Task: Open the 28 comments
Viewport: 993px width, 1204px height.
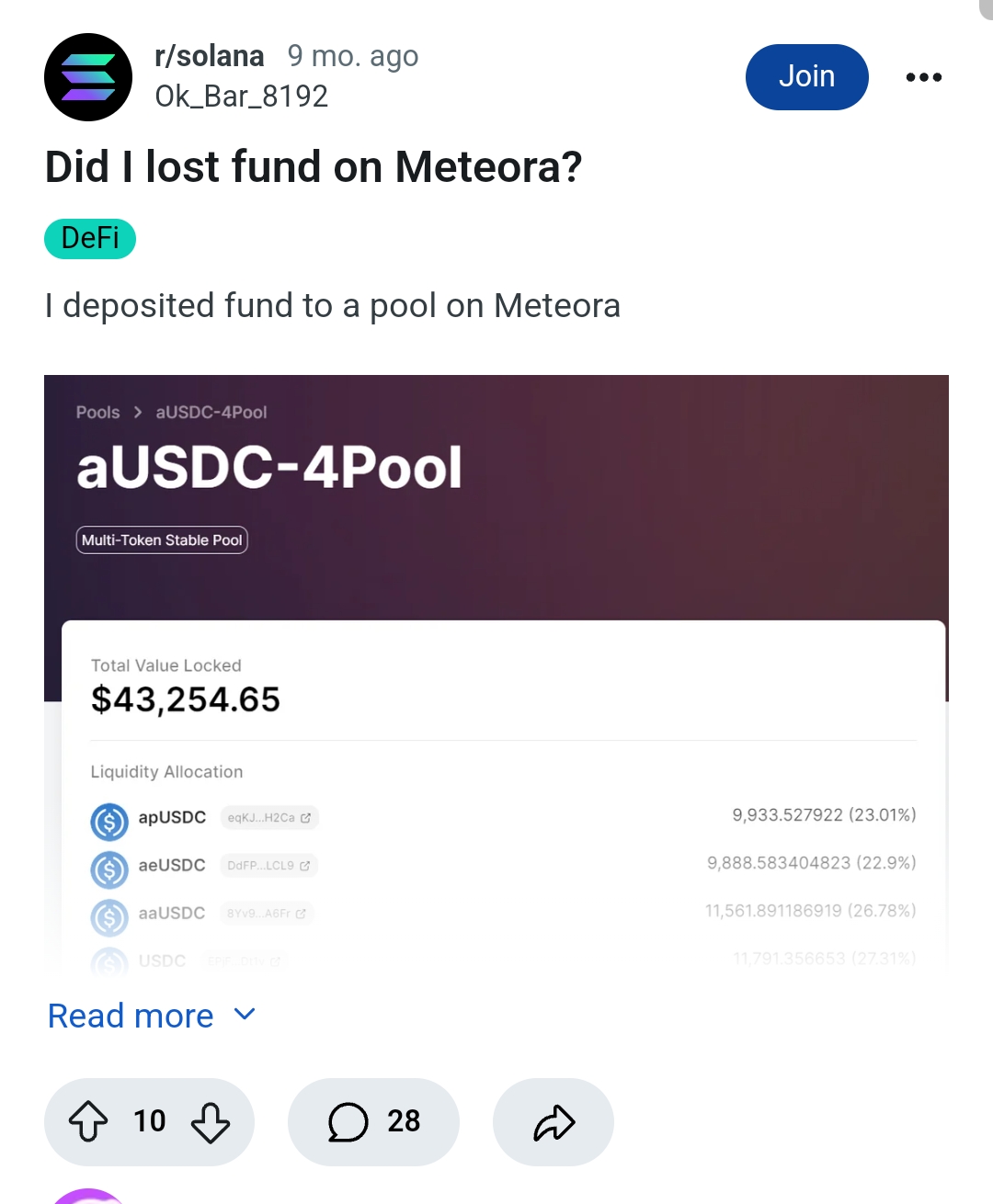Action: click(x=373, y=1122)
